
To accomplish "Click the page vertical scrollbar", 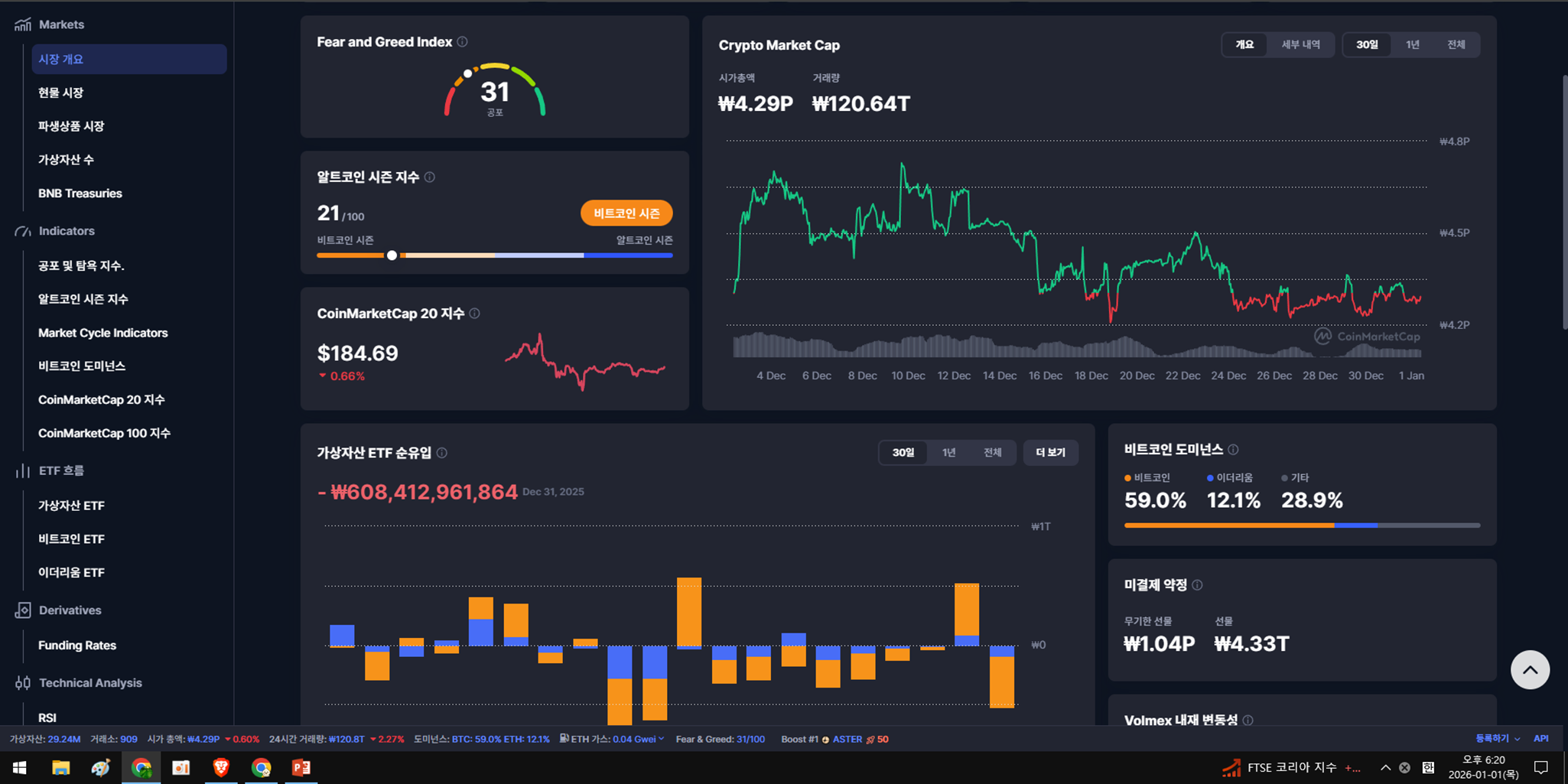I will click(1563, 202).
